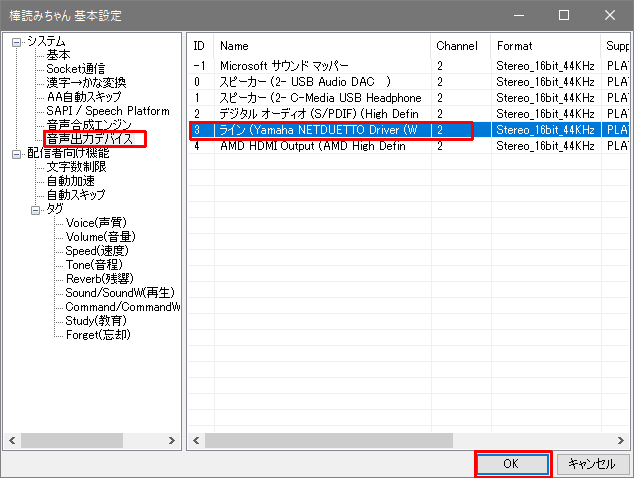Select the システム root node label
This screenshot has width=634, height=478.
[x=46, y=41]
